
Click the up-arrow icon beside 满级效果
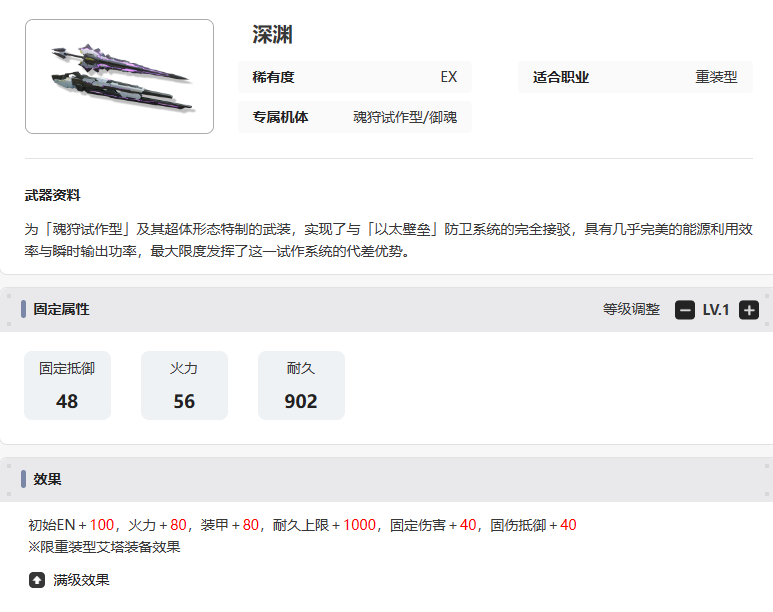37,580
